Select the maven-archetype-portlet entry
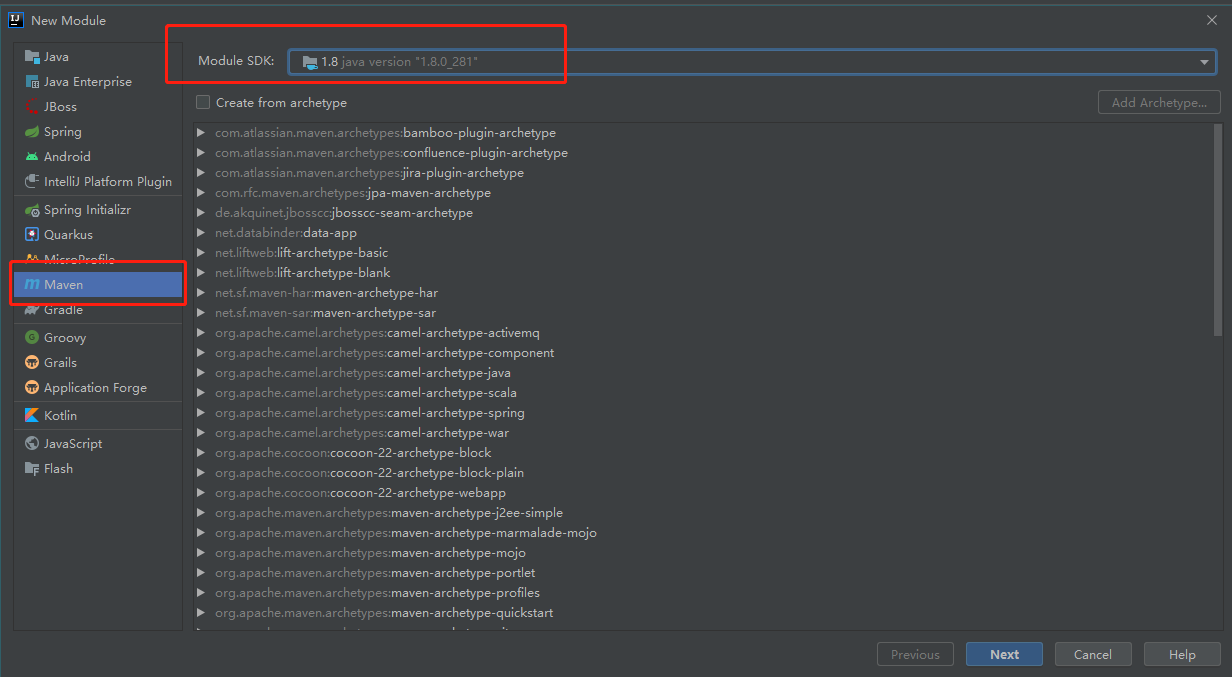The width and height of the screenshot is (1232, 677). (x=463, y=573)
